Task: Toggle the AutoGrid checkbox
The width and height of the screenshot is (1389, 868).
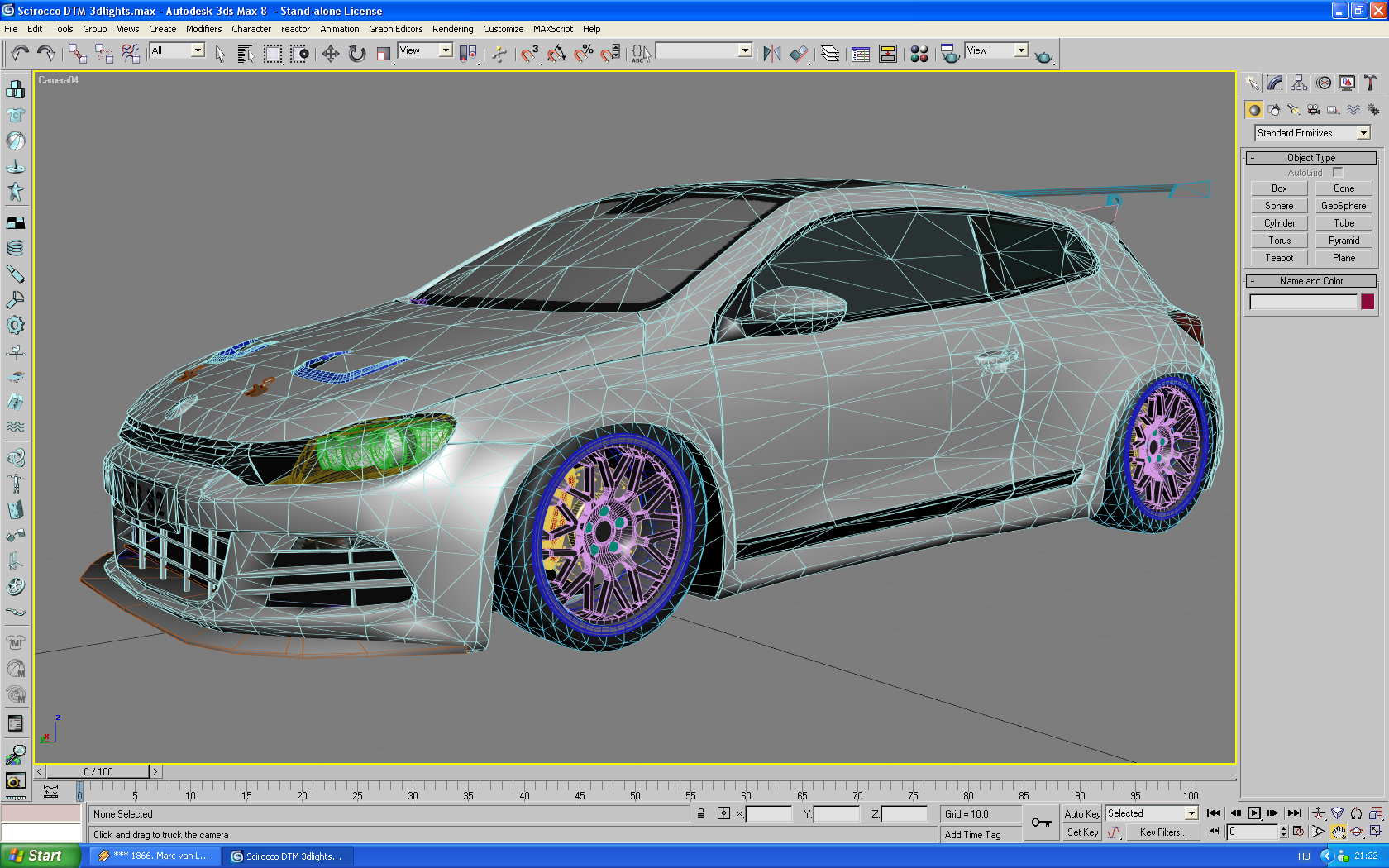Action: 1338,172
